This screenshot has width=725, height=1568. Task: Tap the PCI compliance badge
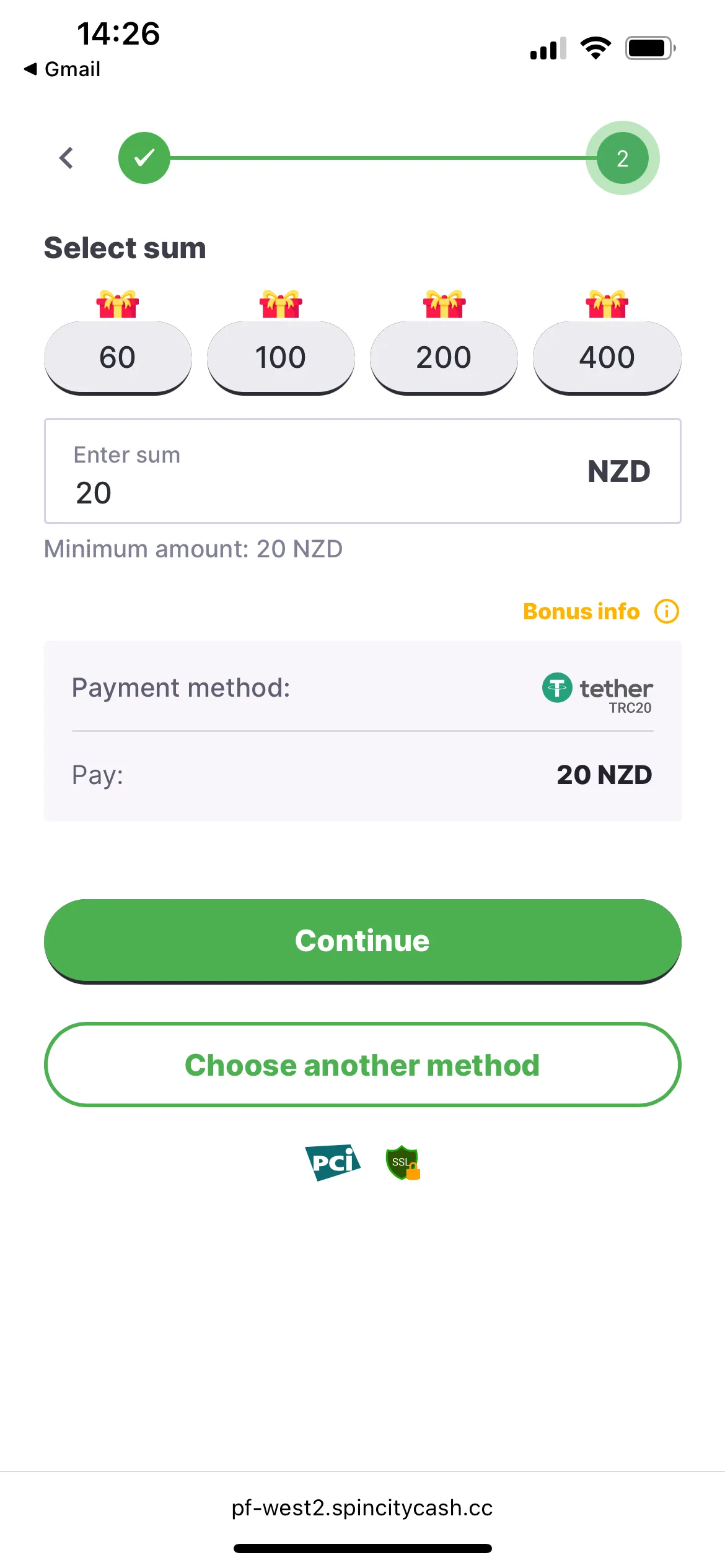pyautogui.click(x=333, y=1162)
